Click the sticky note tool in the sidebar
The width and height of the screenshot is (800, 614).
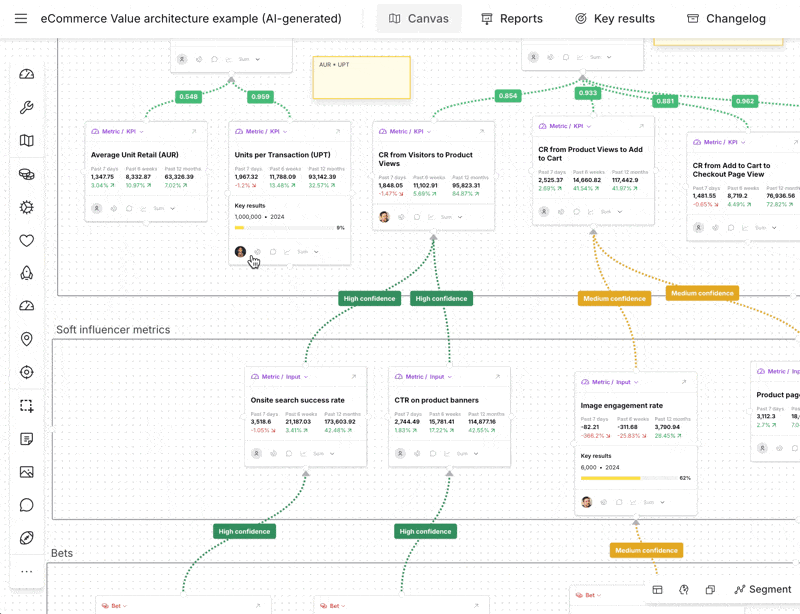tap(27, 439)
